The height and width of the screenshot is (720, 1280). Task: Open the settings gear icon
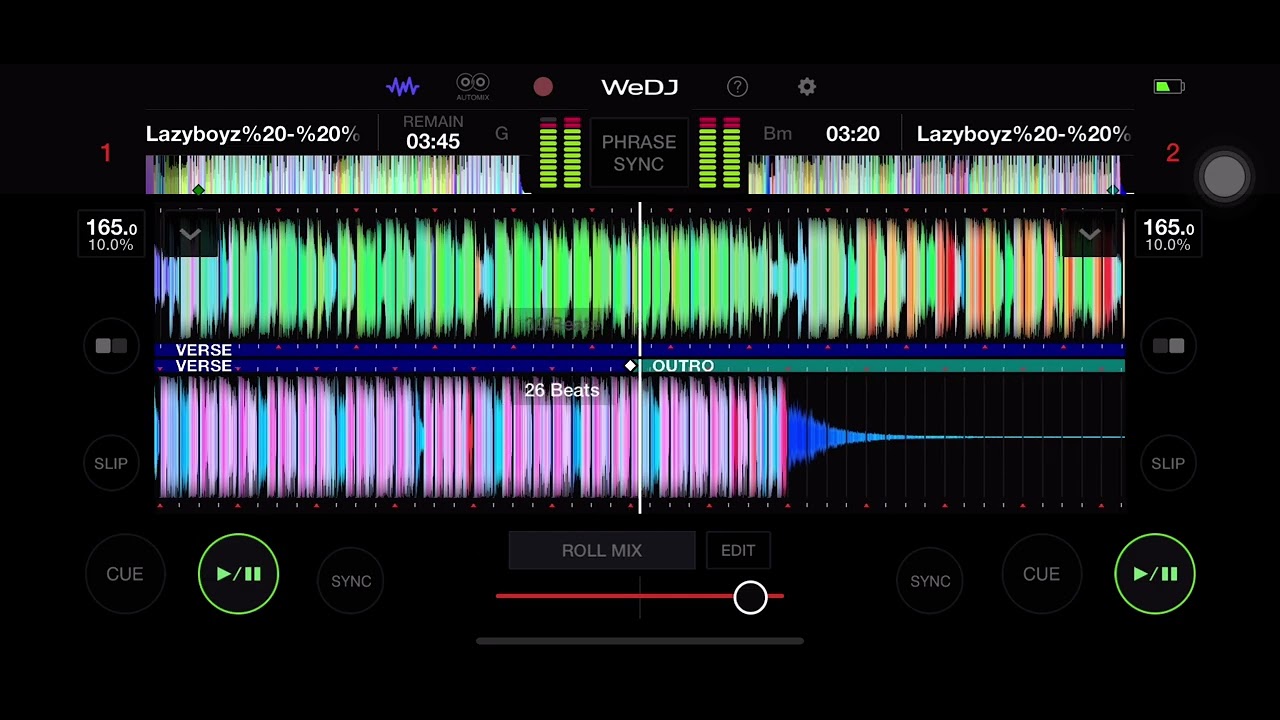tap(807, 87)
